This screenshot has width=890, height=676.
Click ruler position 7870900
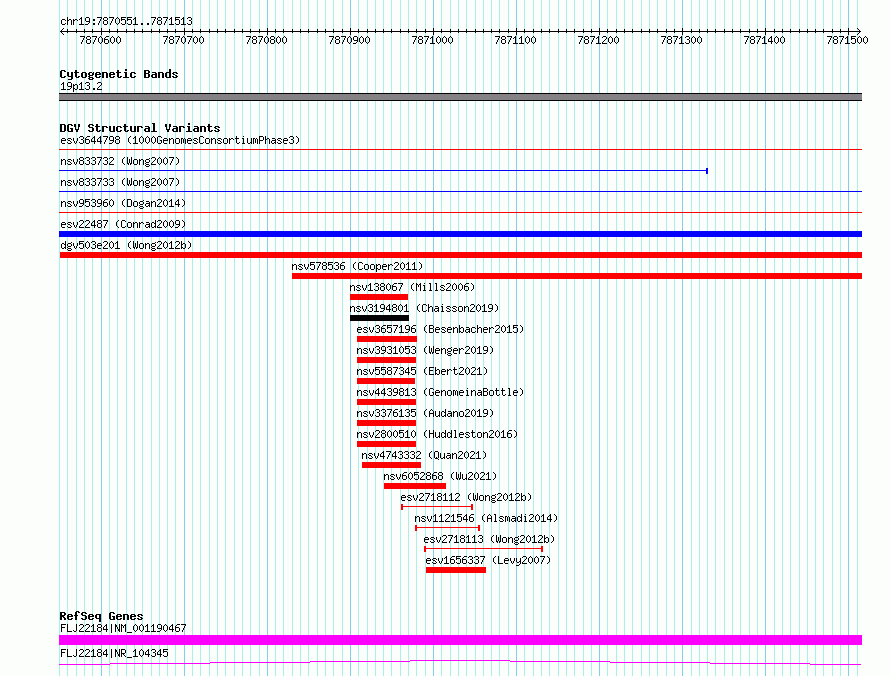tap(349, 40)
